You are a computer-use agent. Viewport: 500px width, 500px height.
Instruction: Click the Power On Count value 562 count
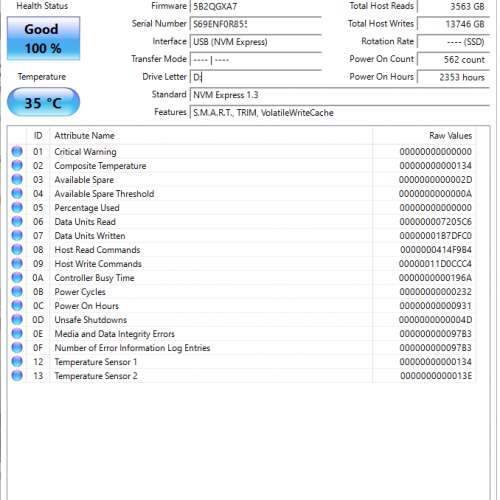pos(453,60)
